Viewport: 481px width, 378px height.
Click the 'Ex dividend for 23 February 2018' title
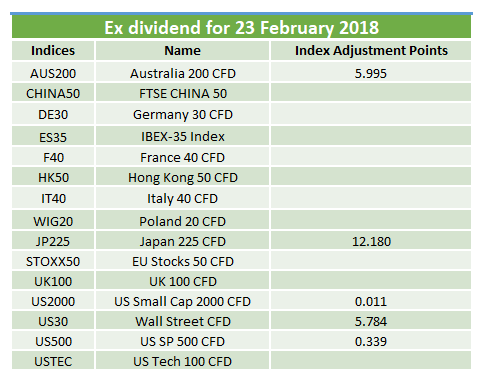241,27
